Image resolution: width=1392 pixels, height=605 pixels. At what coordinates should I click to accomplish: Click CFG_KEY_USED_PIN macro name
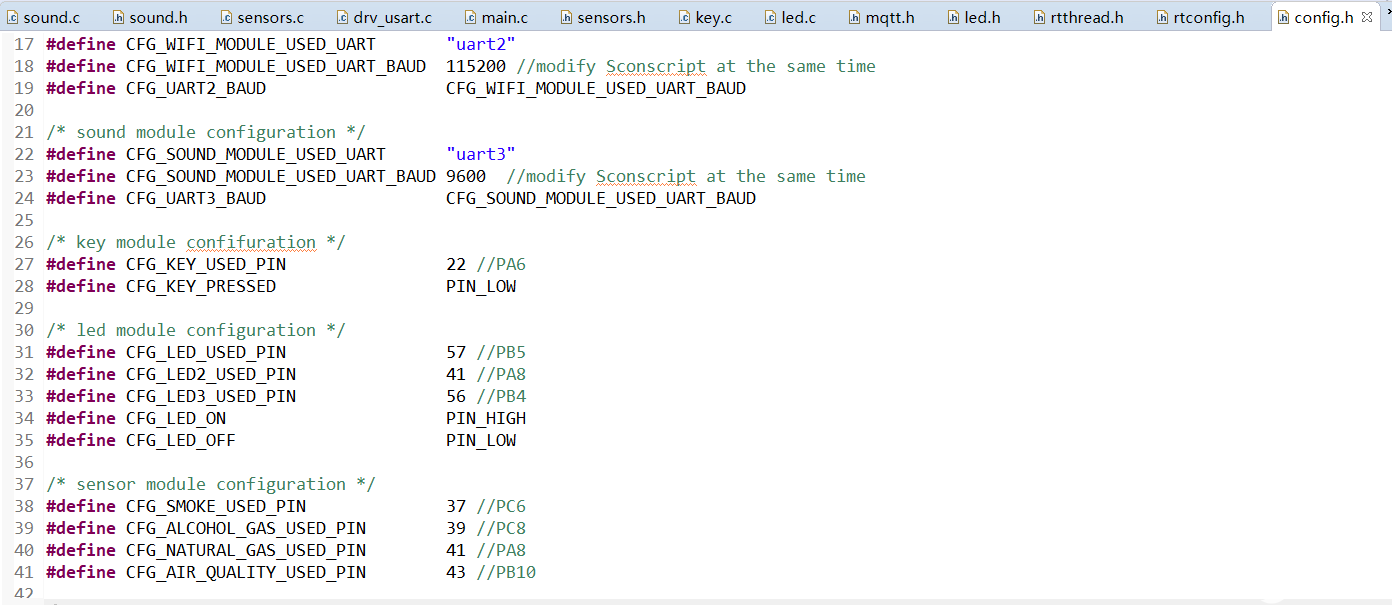pyautogui.click(x=206, y=264)
